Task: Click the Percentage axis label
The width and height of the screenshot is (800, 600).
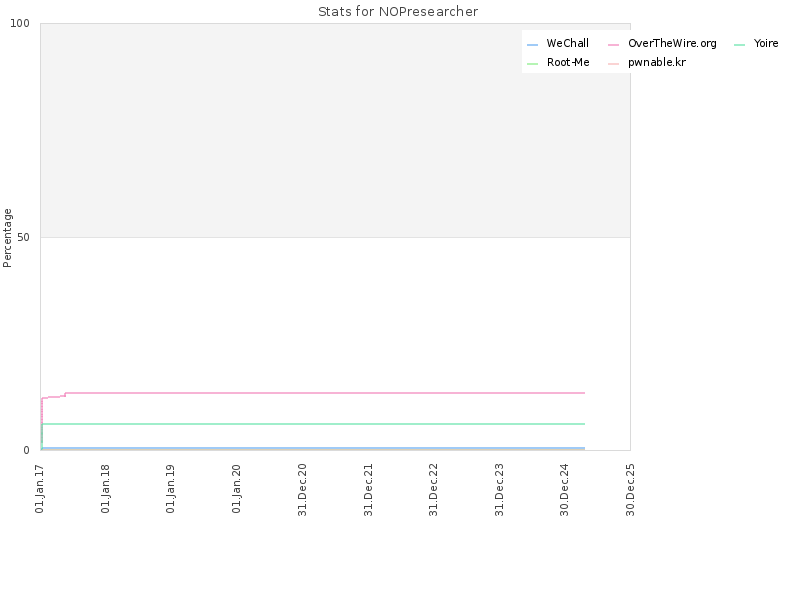Action: pyautogui.click(x=7, y=238)
